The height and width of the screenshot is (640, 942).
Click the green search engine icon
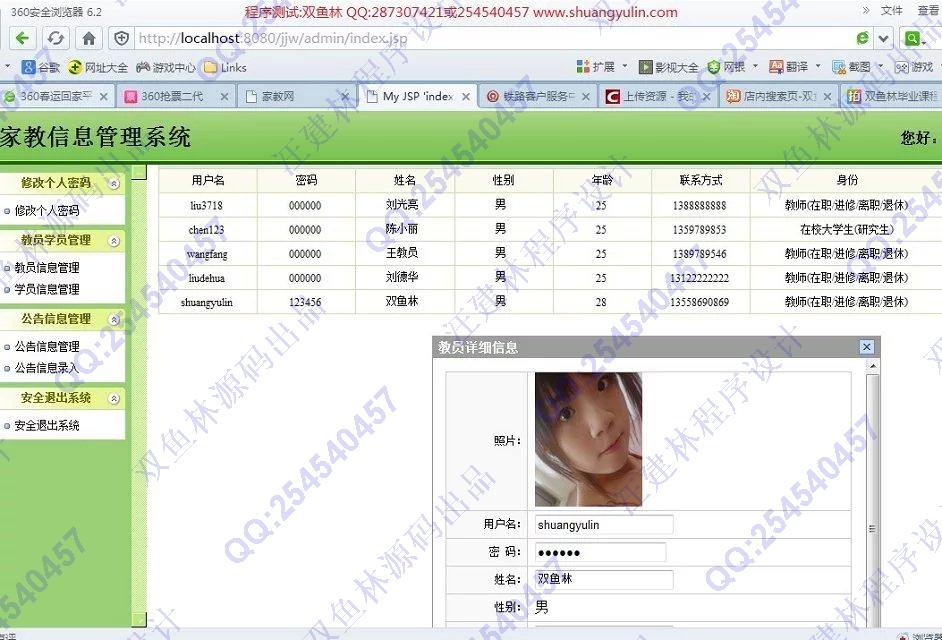[x=914, y=38]
